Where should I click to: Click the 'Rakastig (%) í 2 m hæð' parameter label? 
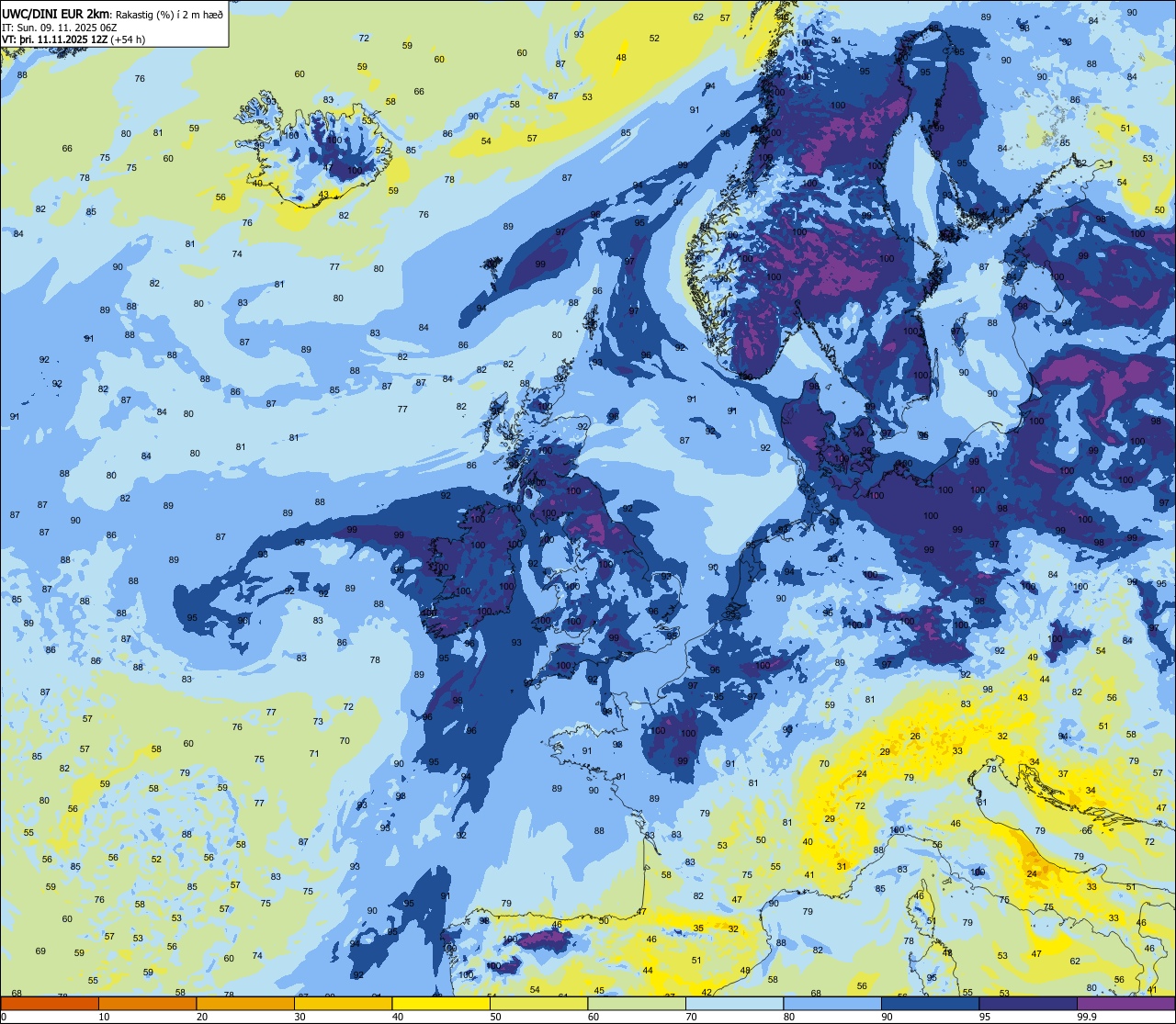point(170,13)
